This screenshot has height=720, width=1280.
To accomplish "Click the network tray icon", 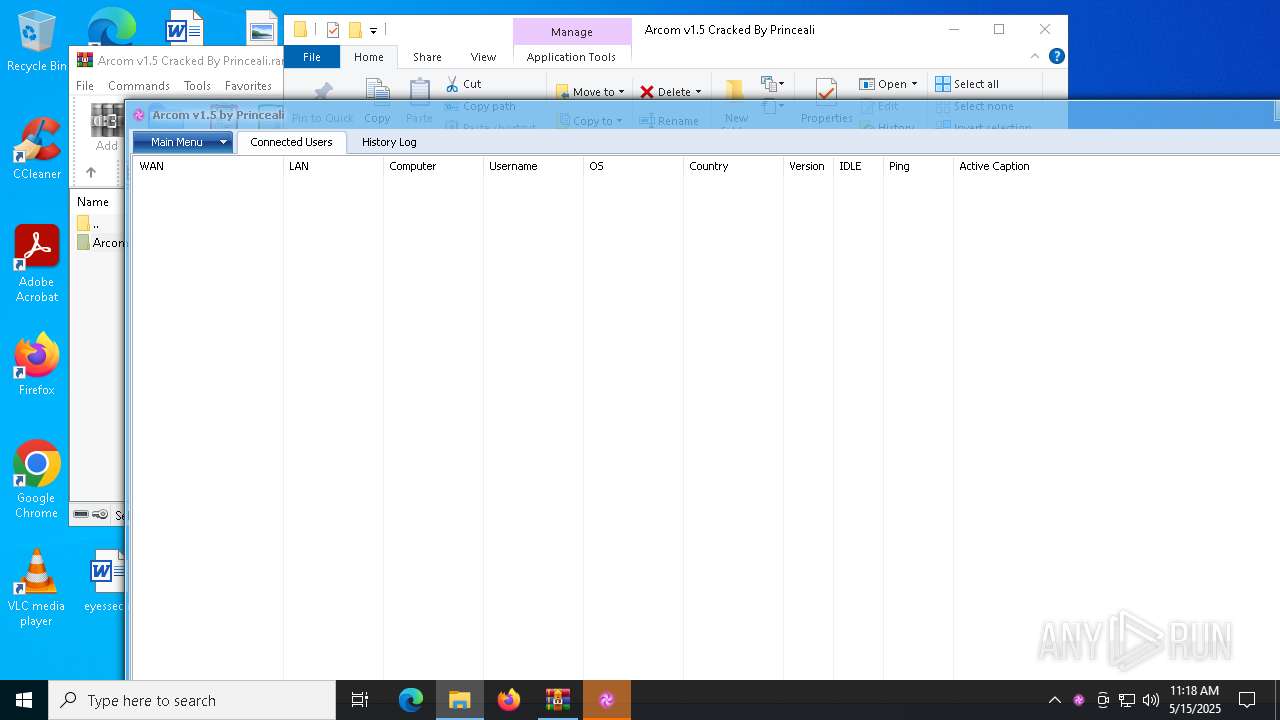I will (1127, 700).
